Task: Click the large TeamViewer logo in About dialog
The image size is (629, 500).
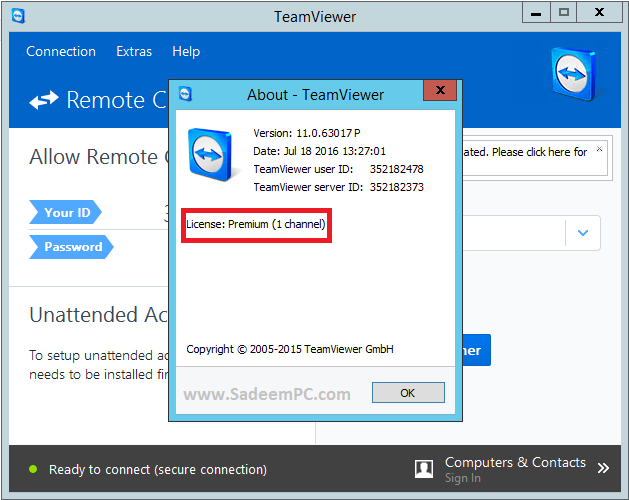Action: (210, 154)
